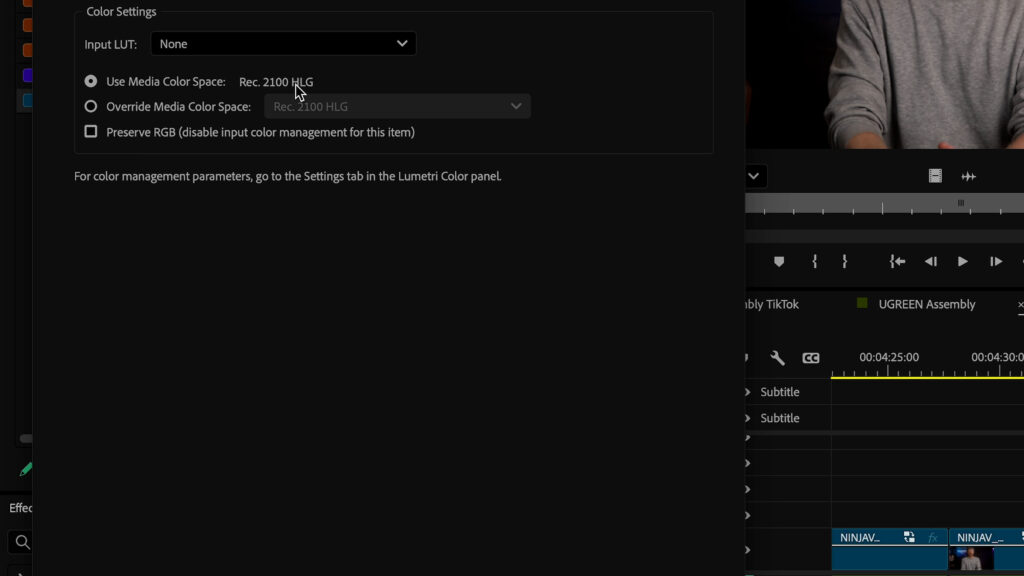1024x576 pixels.
Task: Click the first NINJAV clip in timeline
Action: (888, 549)
